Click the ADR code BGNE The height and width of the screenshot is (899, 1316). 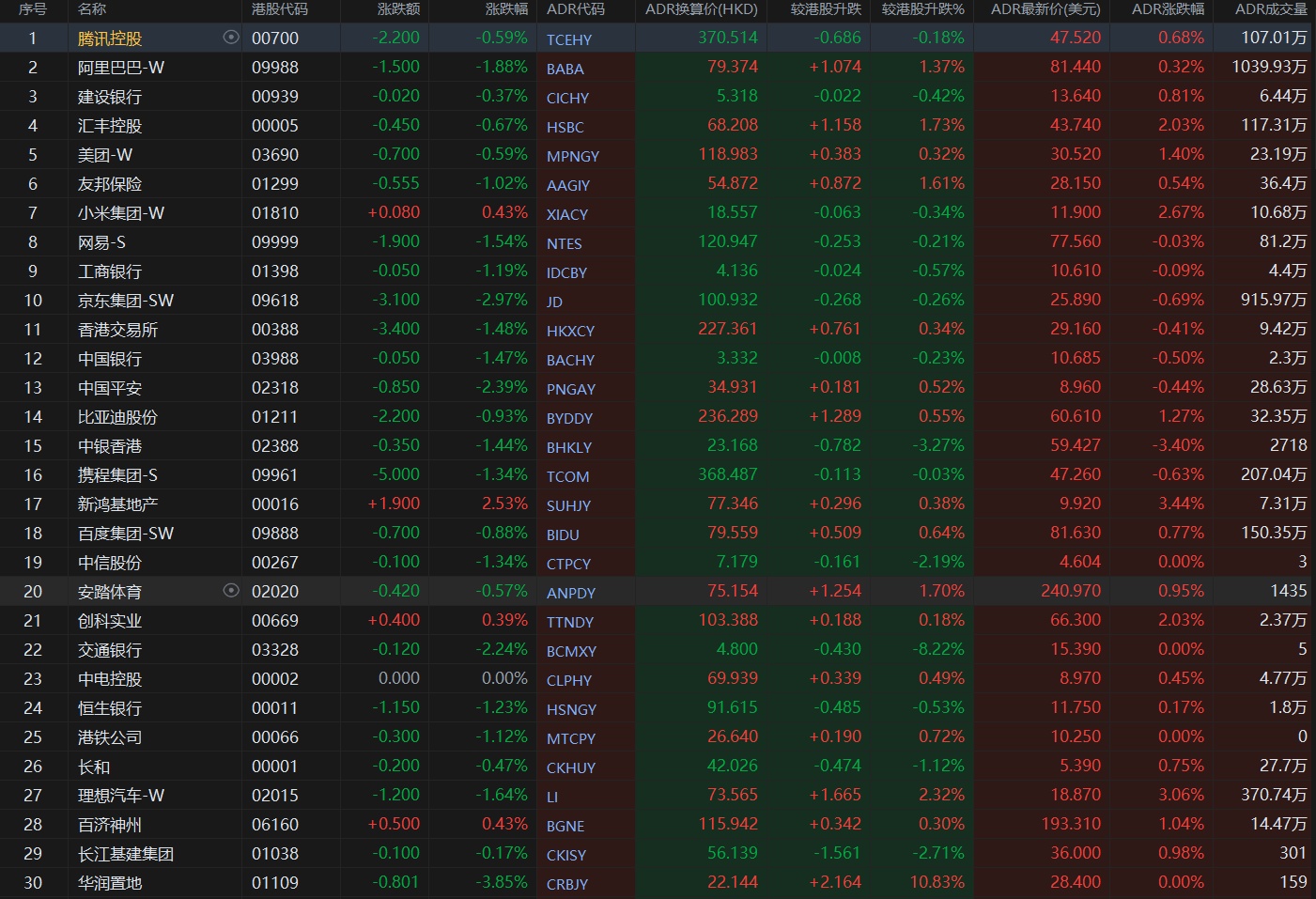click(565, 826)
